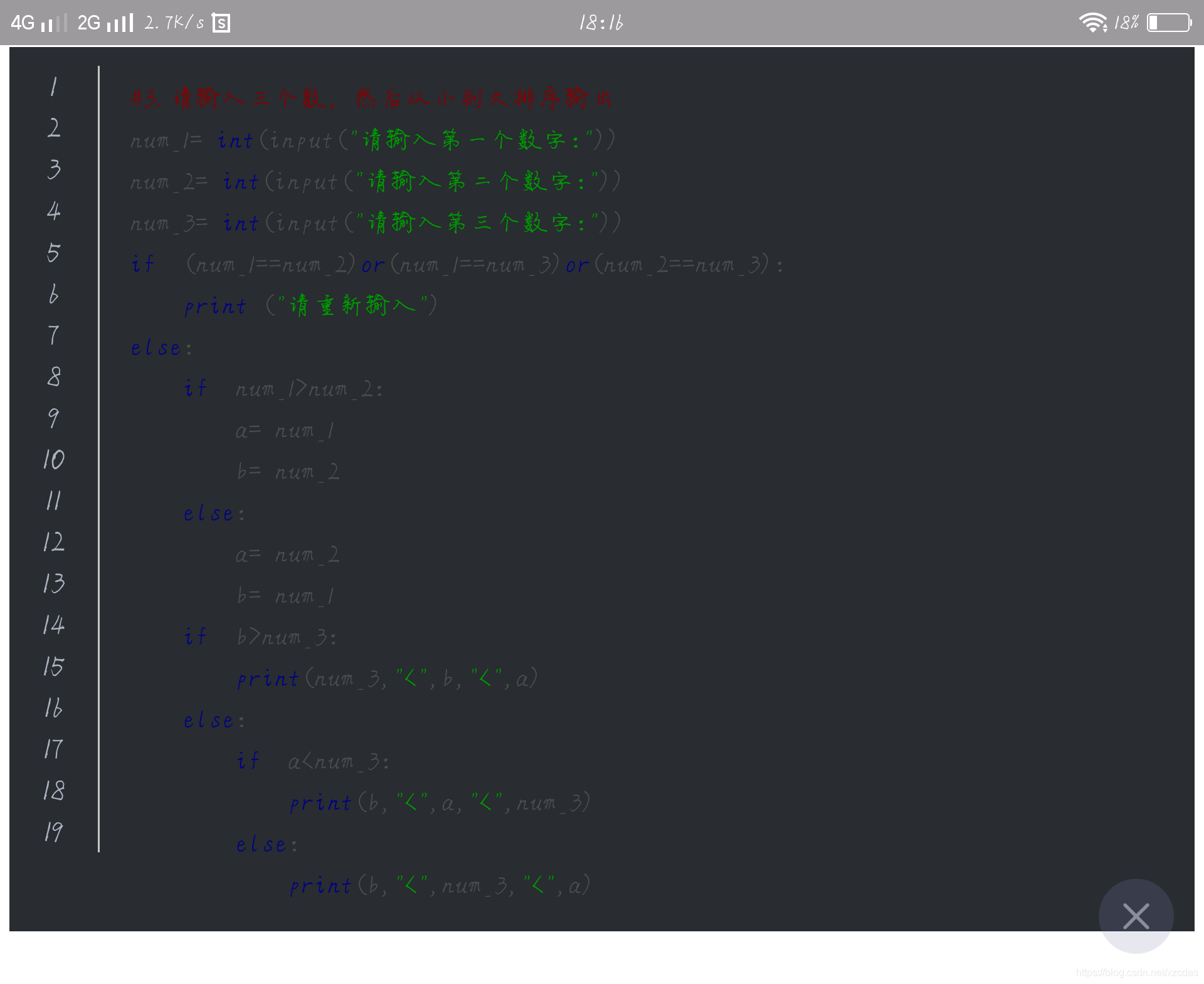Click 'b= num_1' on line 13
This screenshot has height=984, width=1204.
coord(286,596)
